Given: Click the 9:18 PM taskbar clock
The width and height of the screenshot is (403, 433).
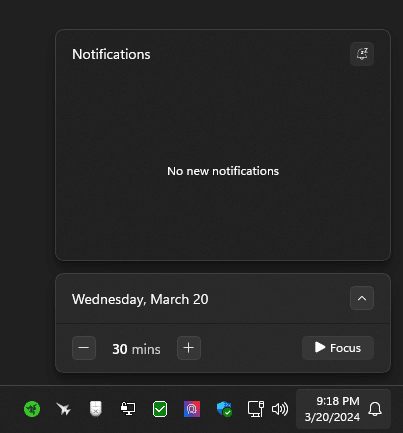Looking at the screenshot, I should pyautogui.click(x=338, y=401).
